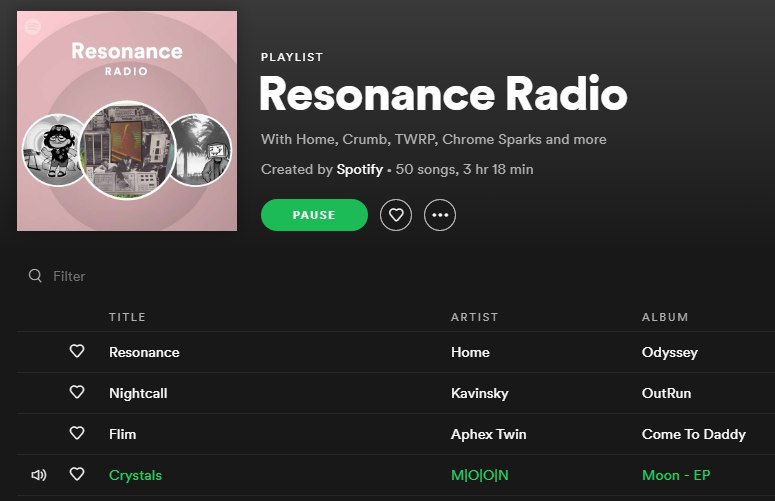Click the playlist heading Resonance Radio
This screenshot has width=775, height=501.
[x=443, y=94]
